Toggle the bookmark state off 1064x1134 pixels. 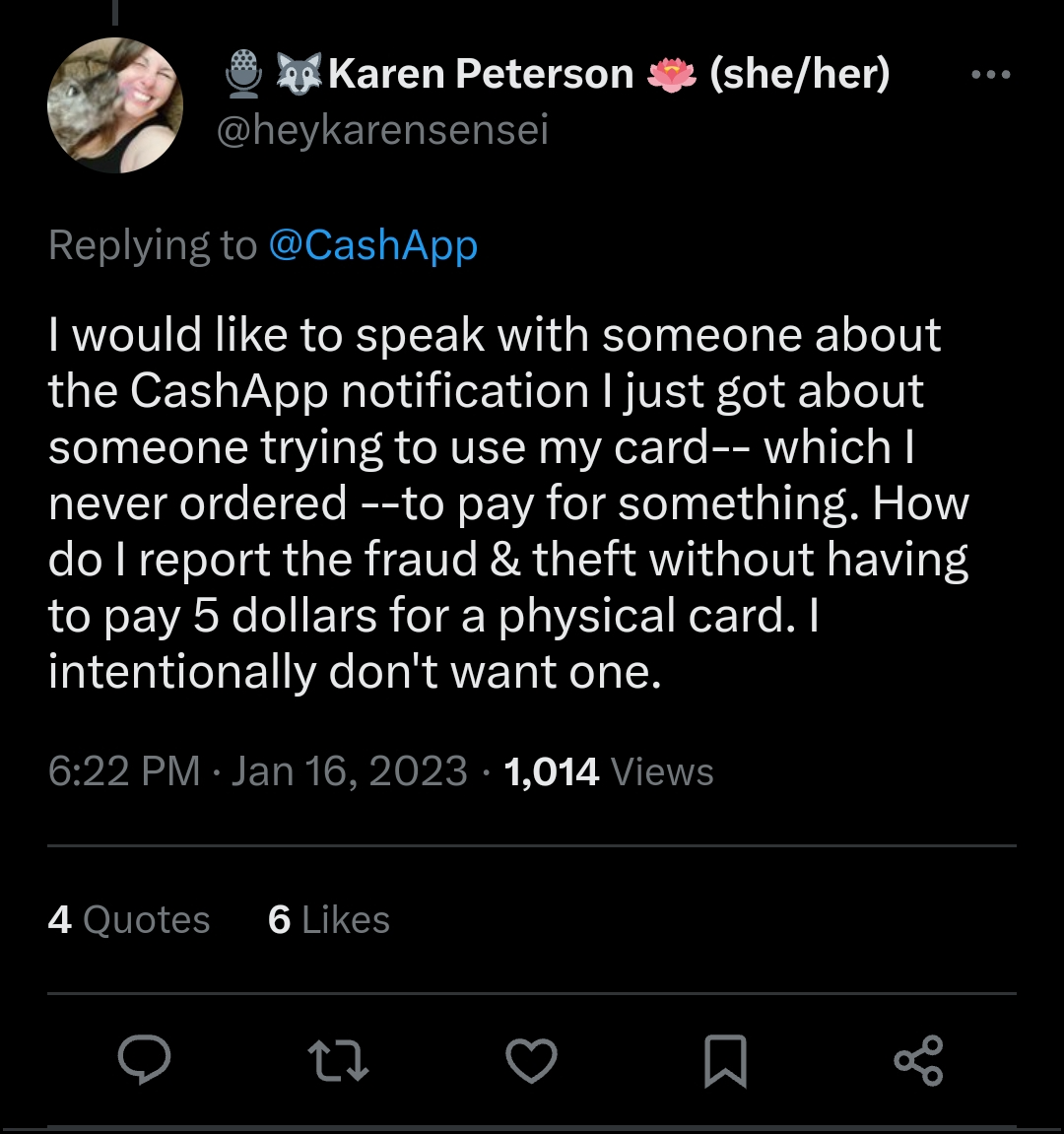725,1061
